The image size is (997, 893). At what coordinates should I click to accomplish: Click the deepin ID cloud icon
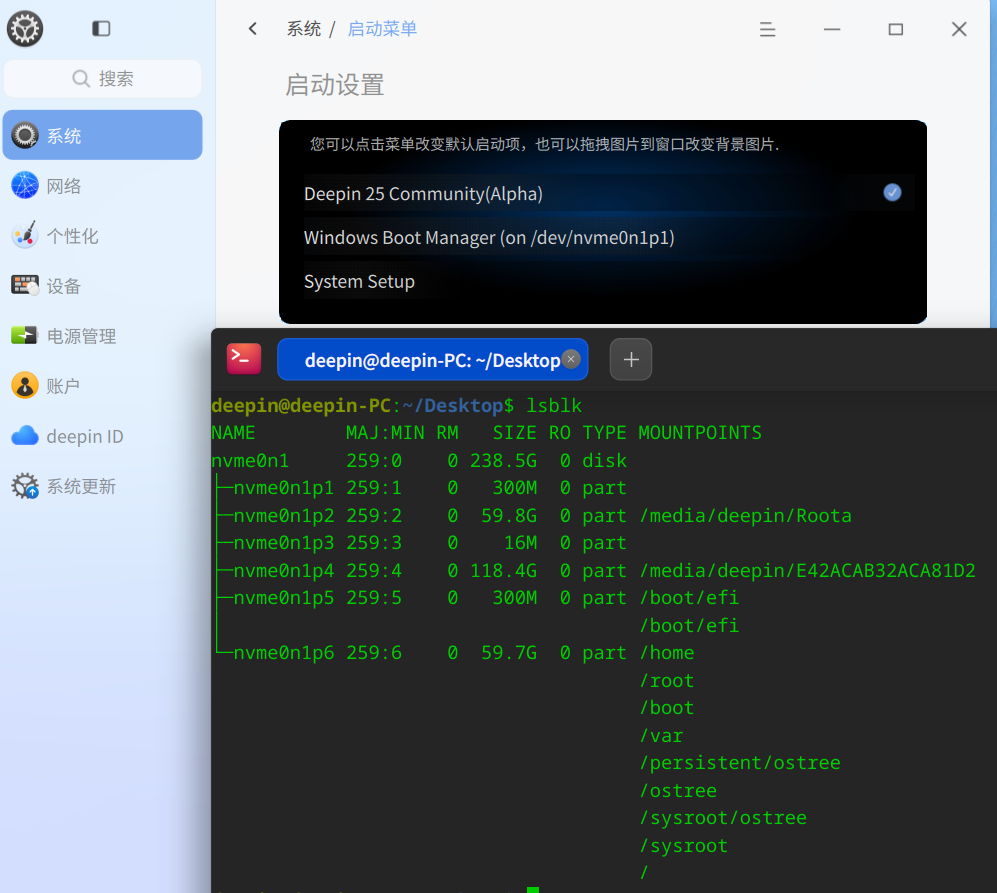25,436
